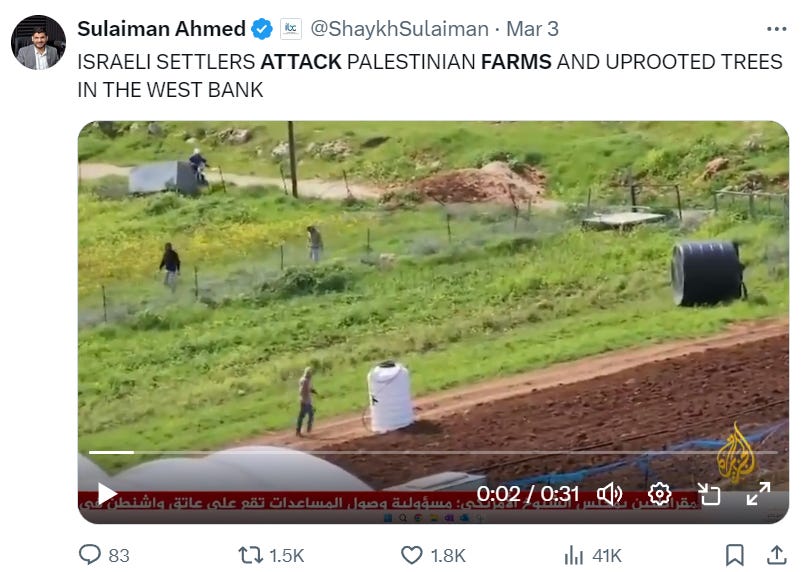
Task: Bookmark this post
Action: point(735,555)
